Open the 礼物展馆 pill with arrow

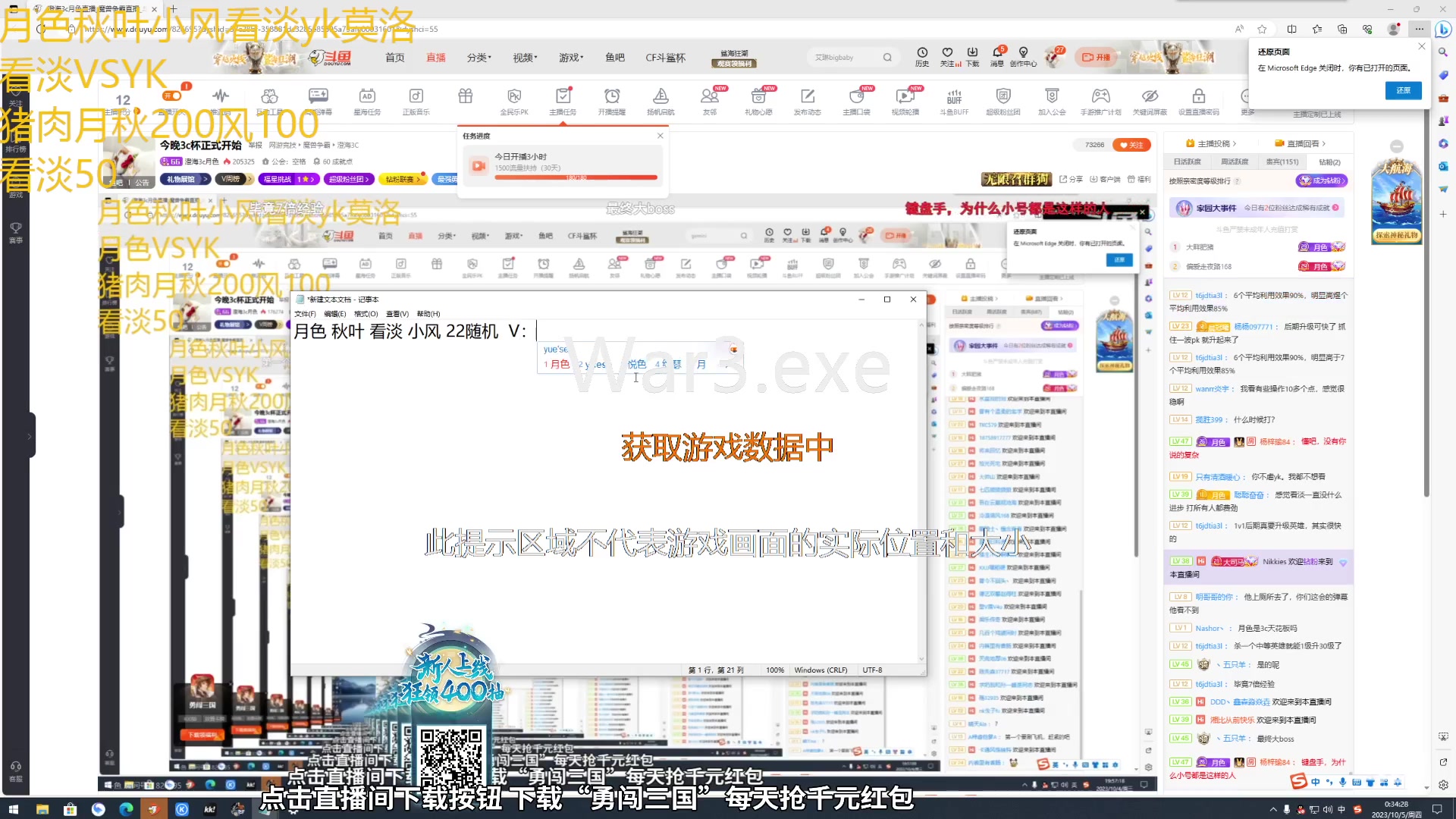185,180
